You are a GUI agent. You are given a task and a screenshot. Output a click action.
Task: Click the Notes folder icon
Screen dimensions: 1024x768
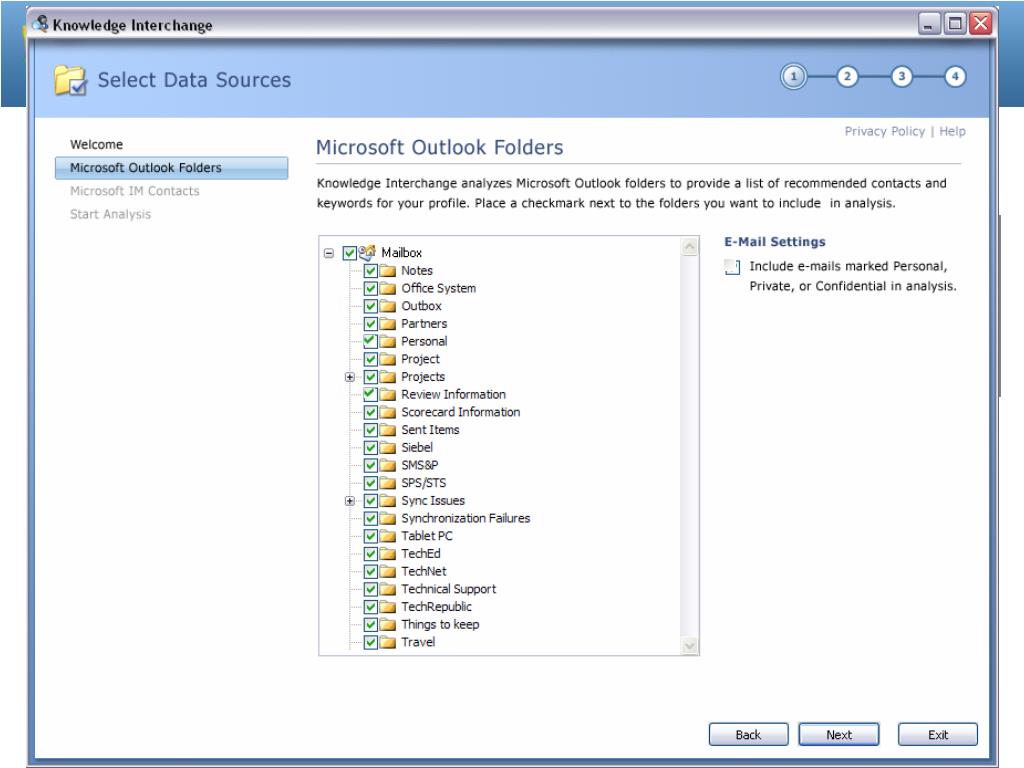[388, 270]
